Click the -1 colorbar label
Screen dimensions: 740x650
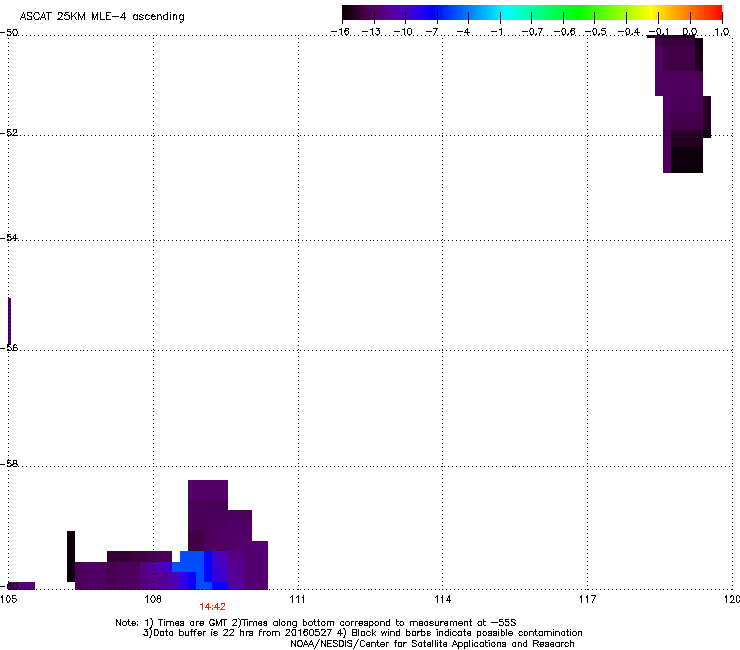point(496,32)
